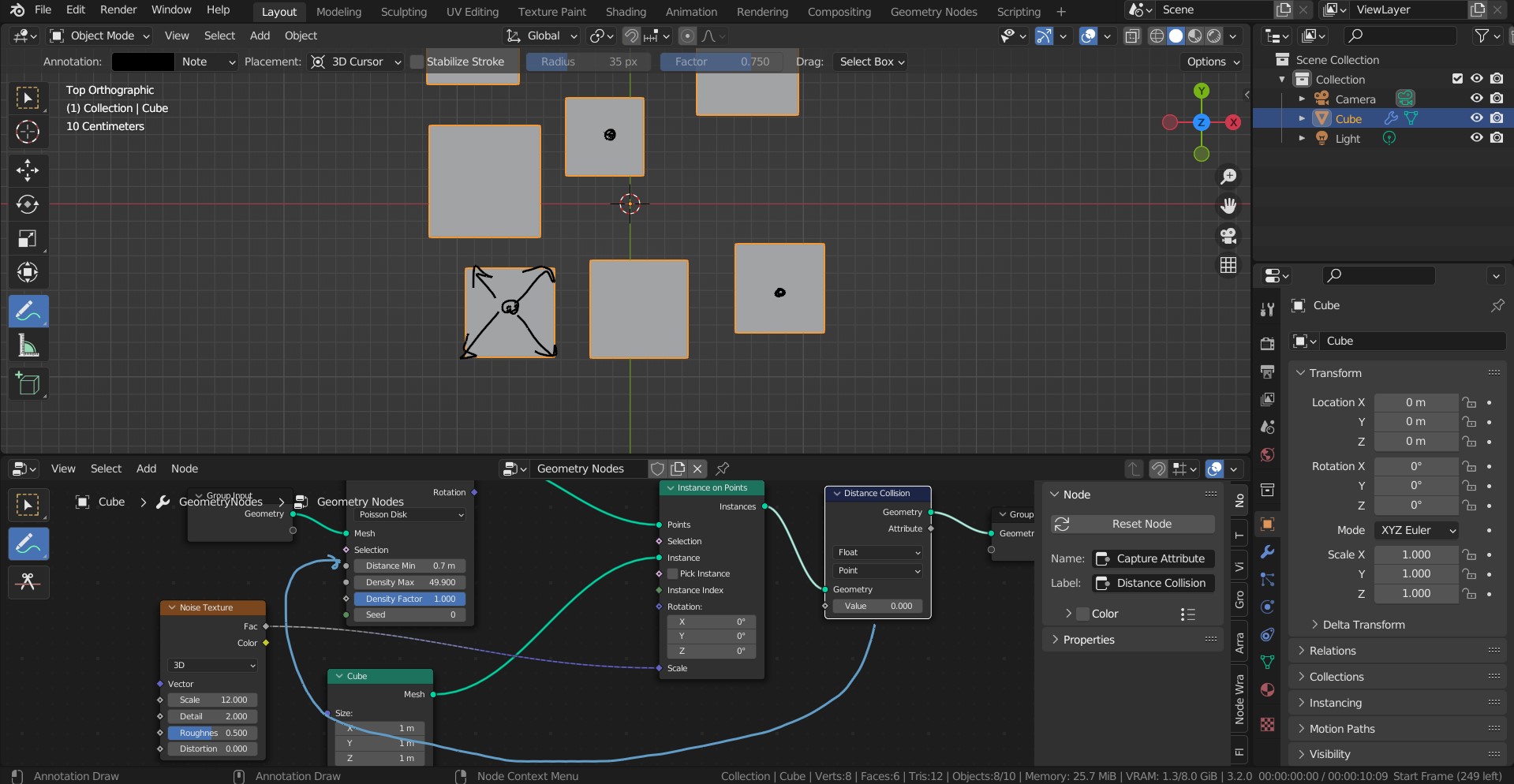Screen dimensions: 1514x784
Task: Open the Material properties tab
Action: (1268, 689)
